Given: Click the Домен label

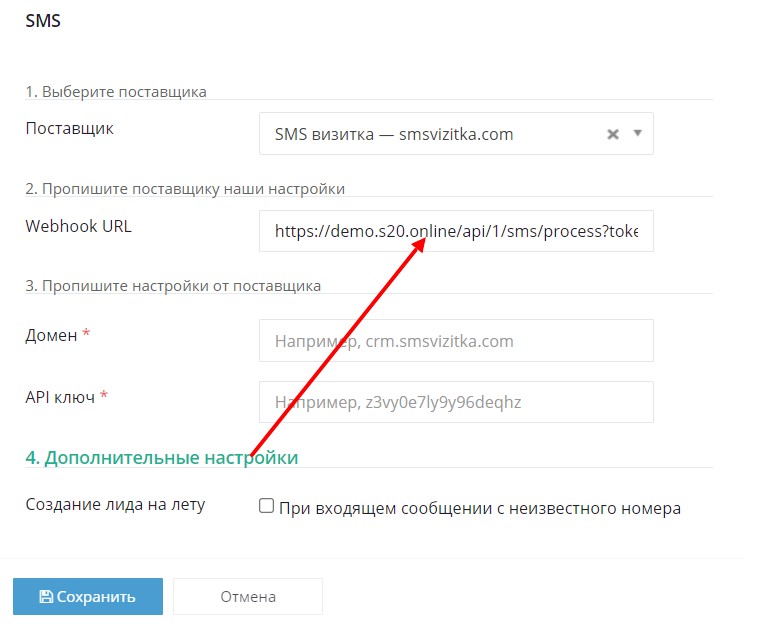Looking at the screenshot, I should tap(51, 336).
